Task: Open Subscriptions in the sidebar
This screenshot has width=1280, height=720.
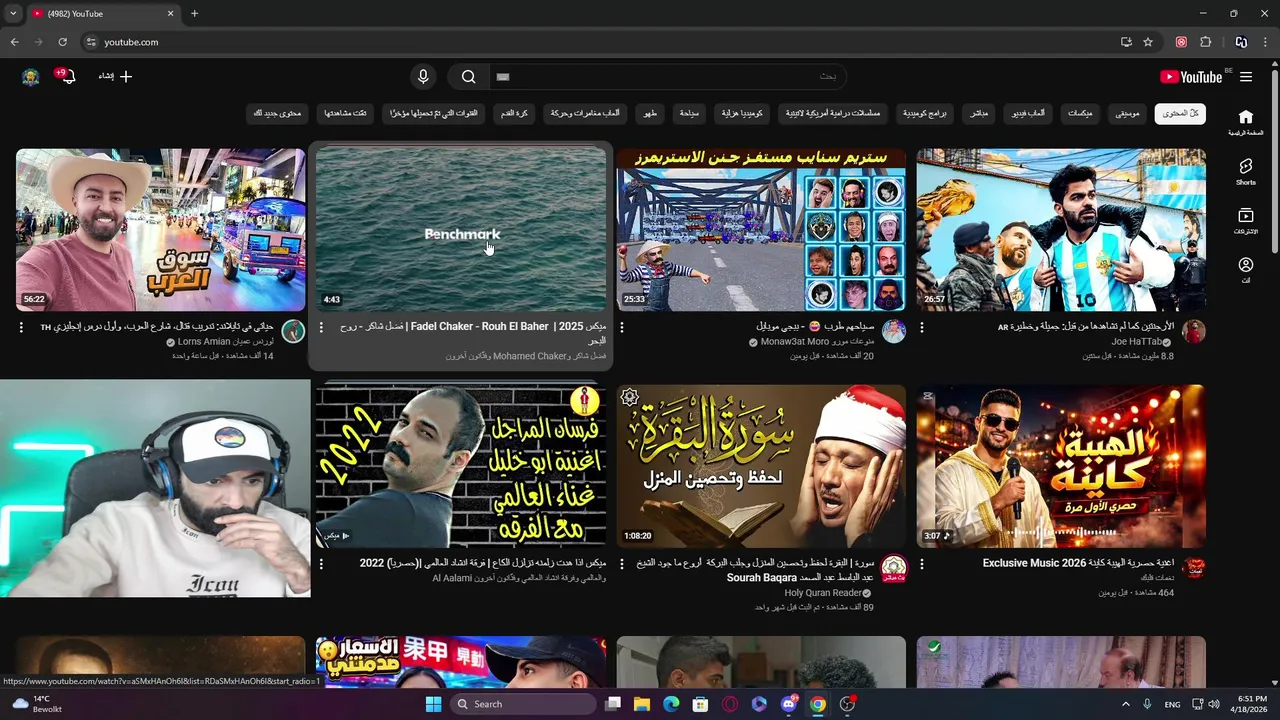Action: point(1246,221)
